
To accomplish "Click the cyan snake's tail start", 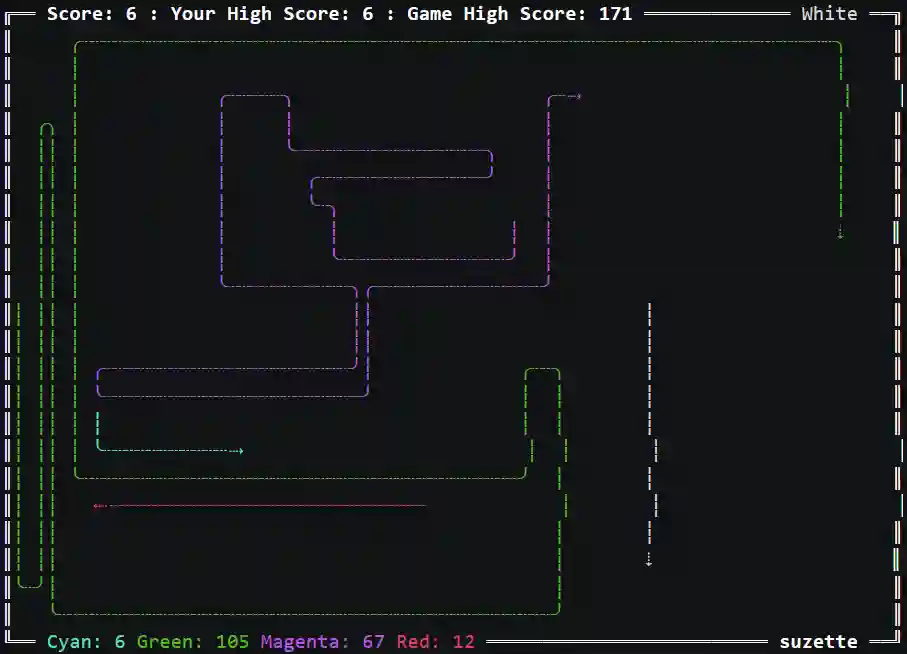I will 98,415.
